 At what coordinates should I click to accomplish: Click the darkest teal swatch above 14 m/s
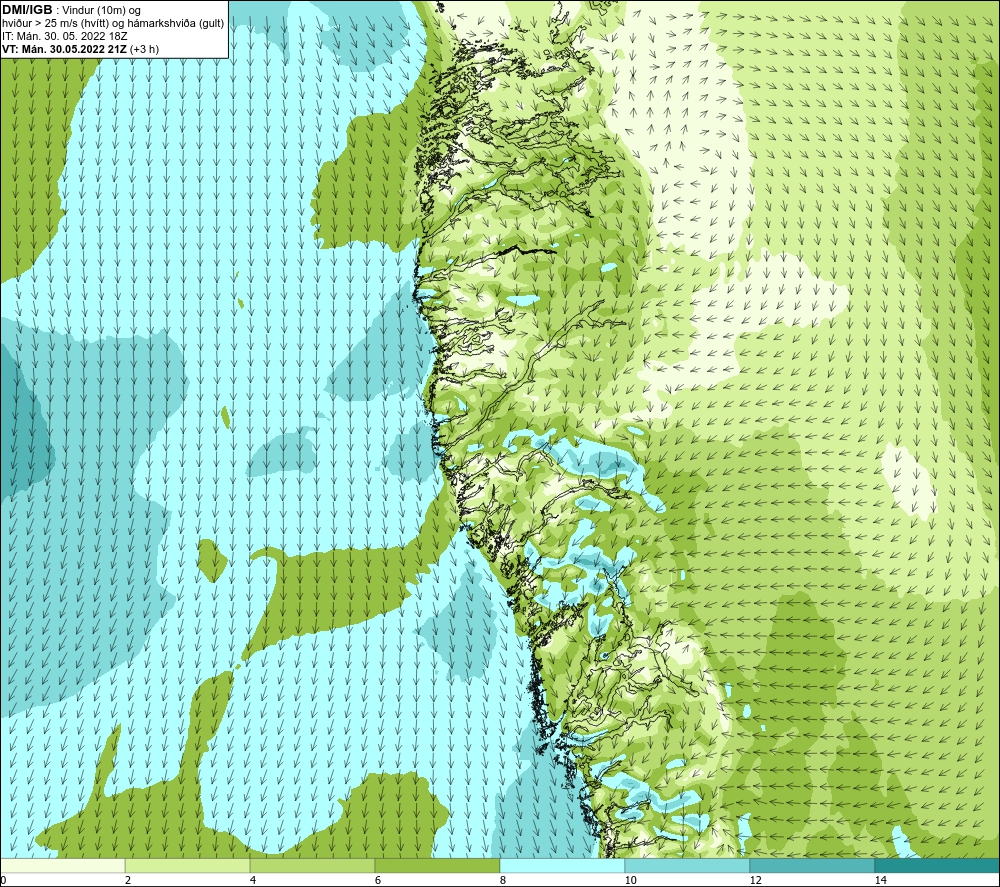click(938, 865)
